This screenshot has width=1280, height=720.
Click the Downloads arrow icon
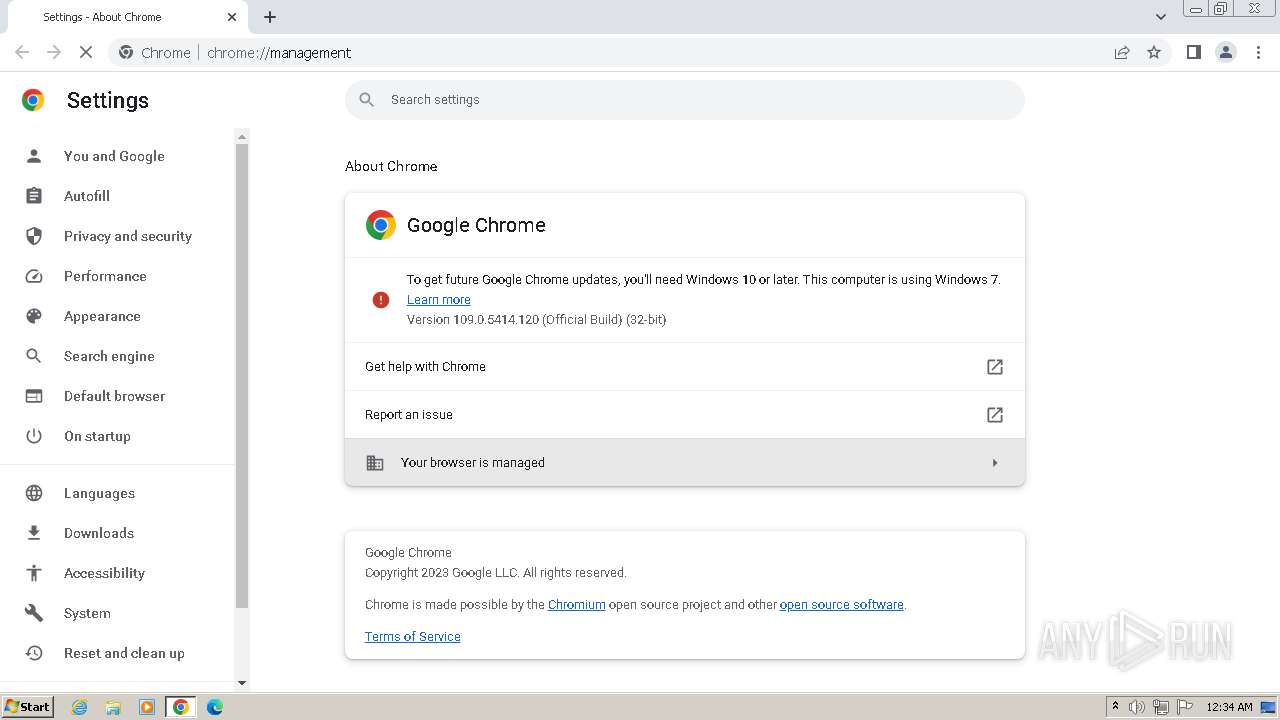(x=34, y=533)
